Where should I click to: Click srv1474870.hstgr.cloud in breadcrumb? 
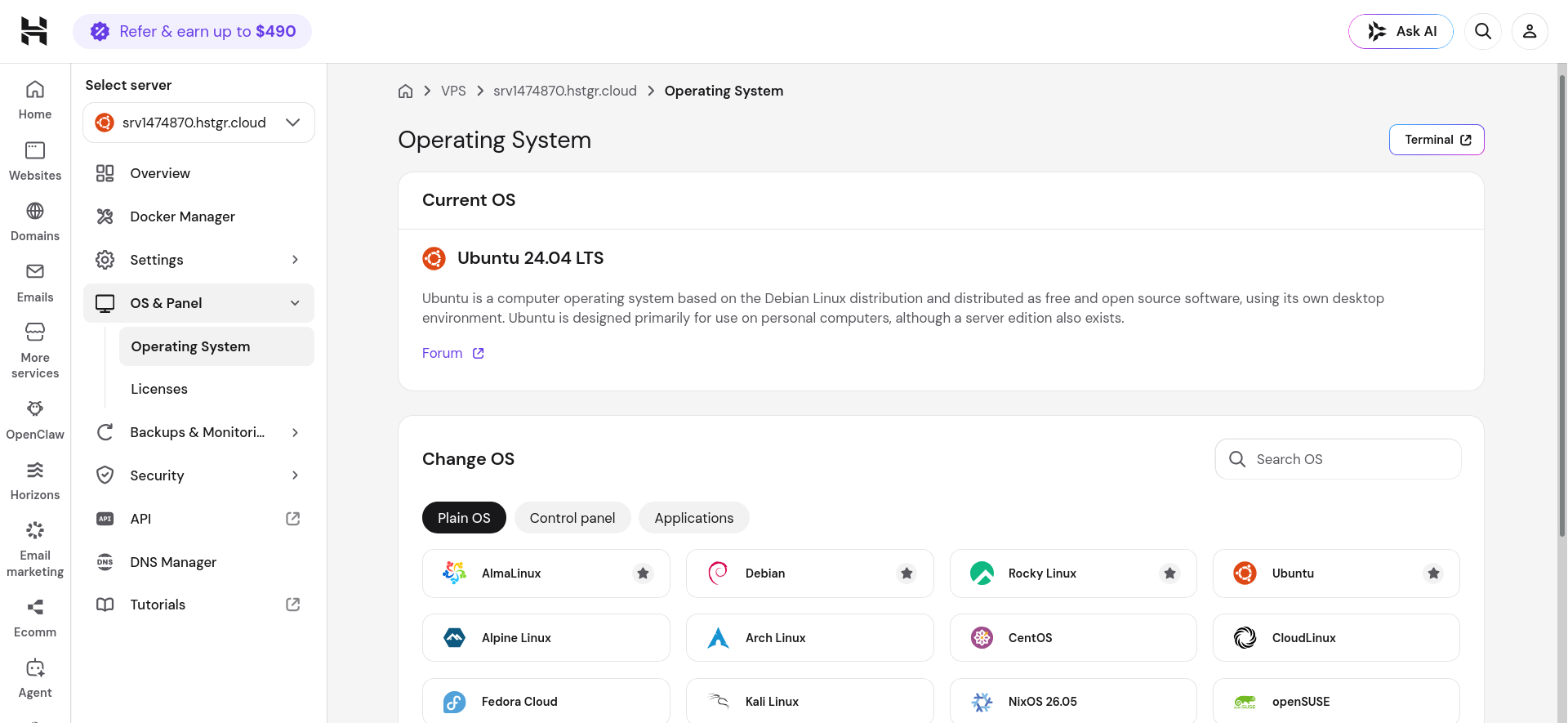pyautogui.click(x=565, y=91)
